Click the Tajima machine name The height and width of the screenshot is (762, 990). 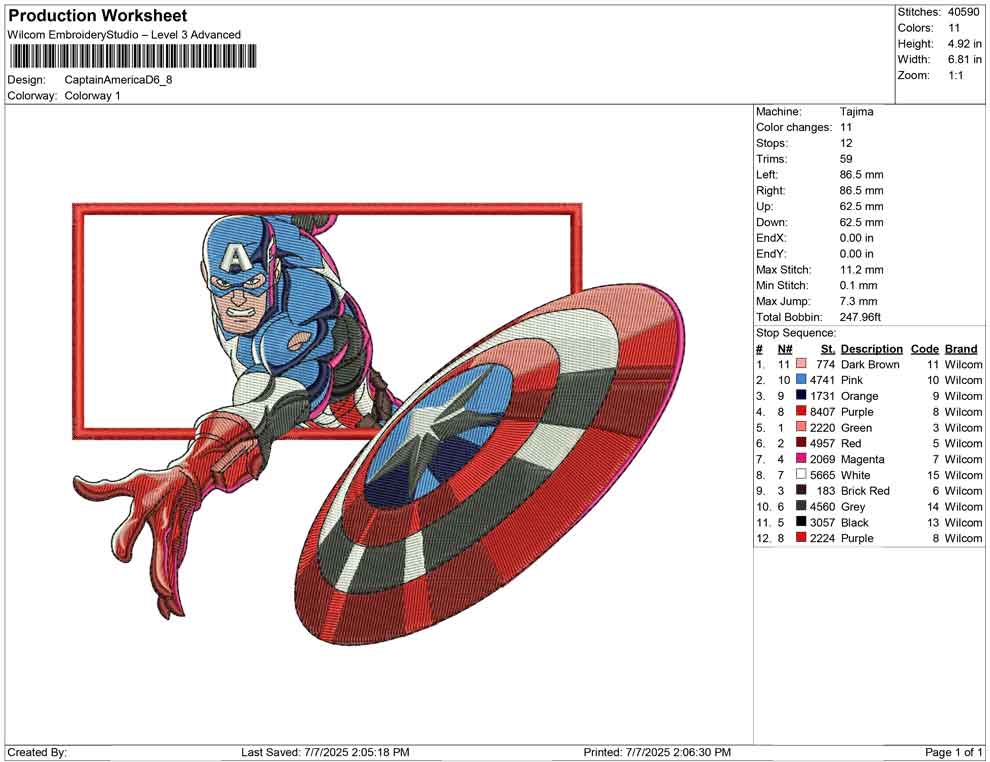click(x=855, y=111)
